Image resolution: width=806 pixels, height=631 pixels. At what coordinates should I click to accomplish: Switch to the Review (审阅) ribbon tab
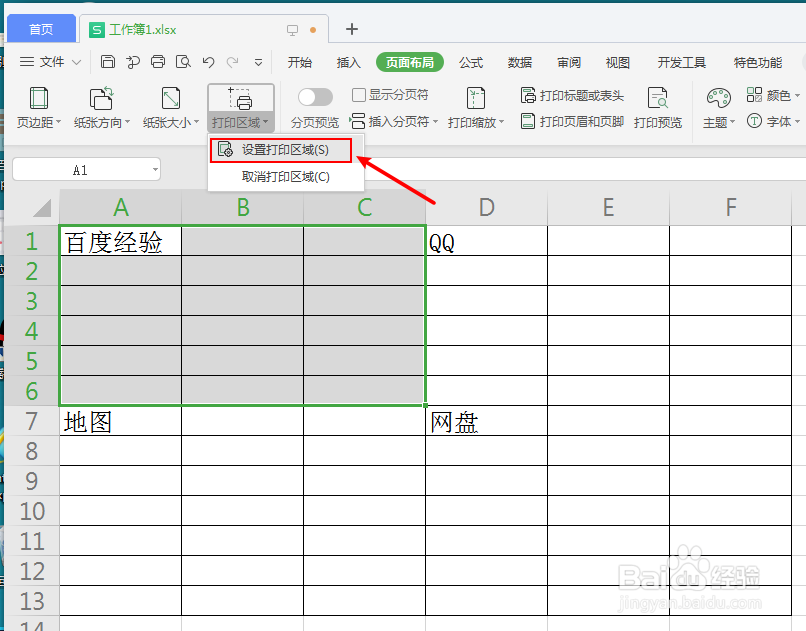[x=569, y=63]
